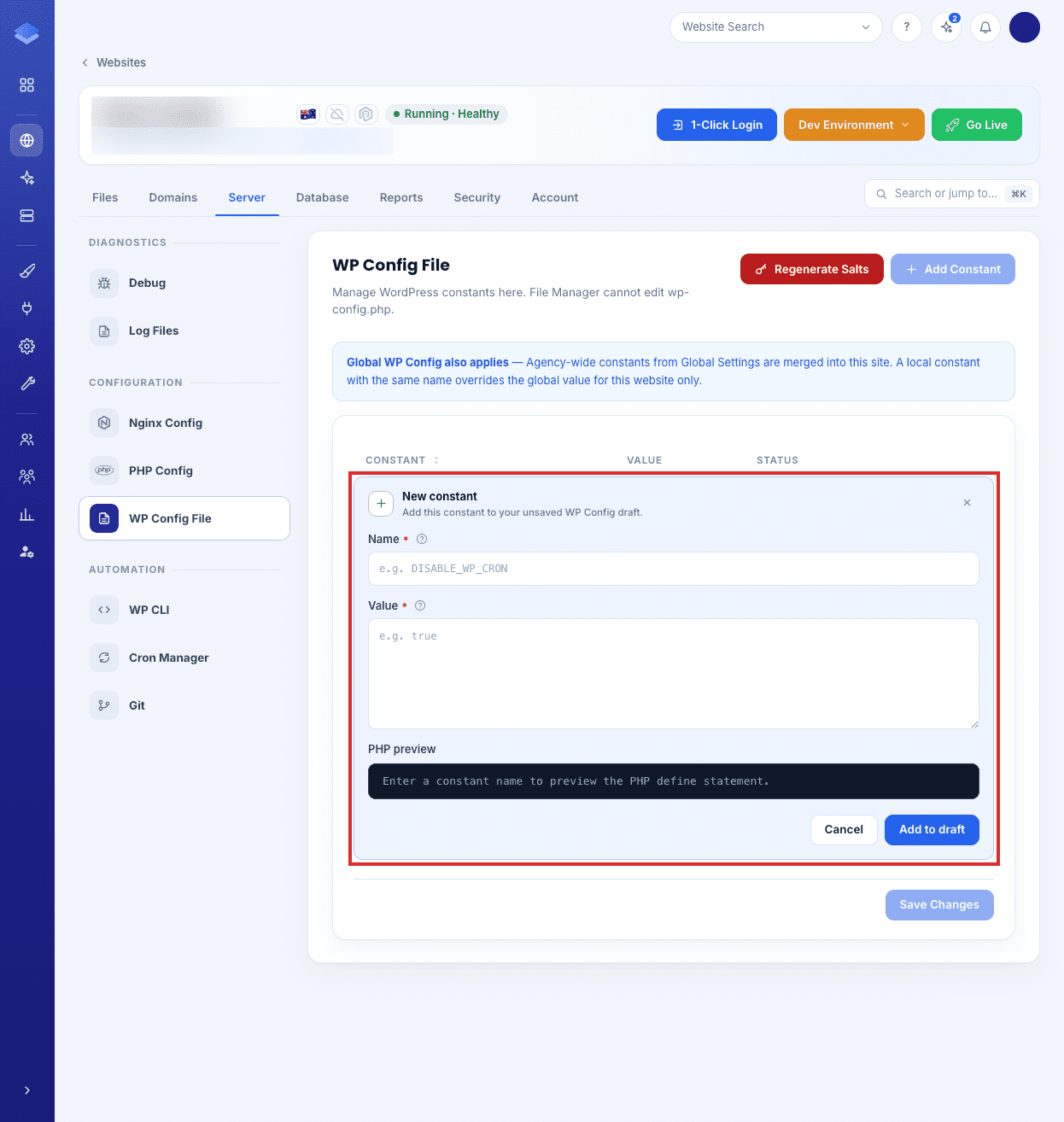Focus the Value textarea
The height and width of the screenshot is (1122, 1064).
pos(674,674)
